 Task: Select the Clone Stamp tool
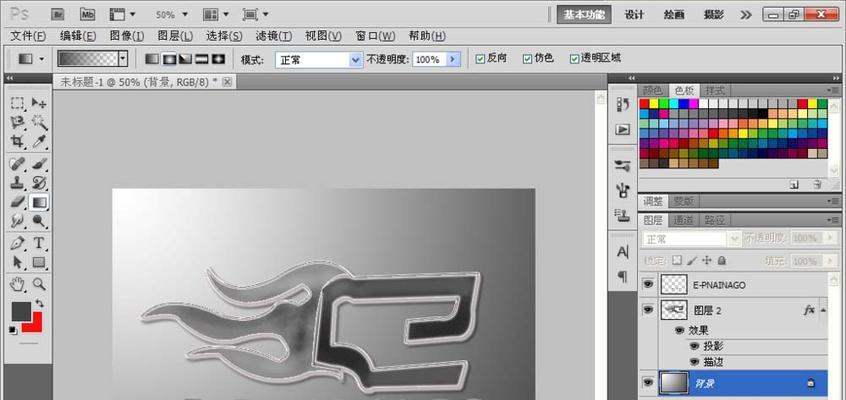pos(18,183)
